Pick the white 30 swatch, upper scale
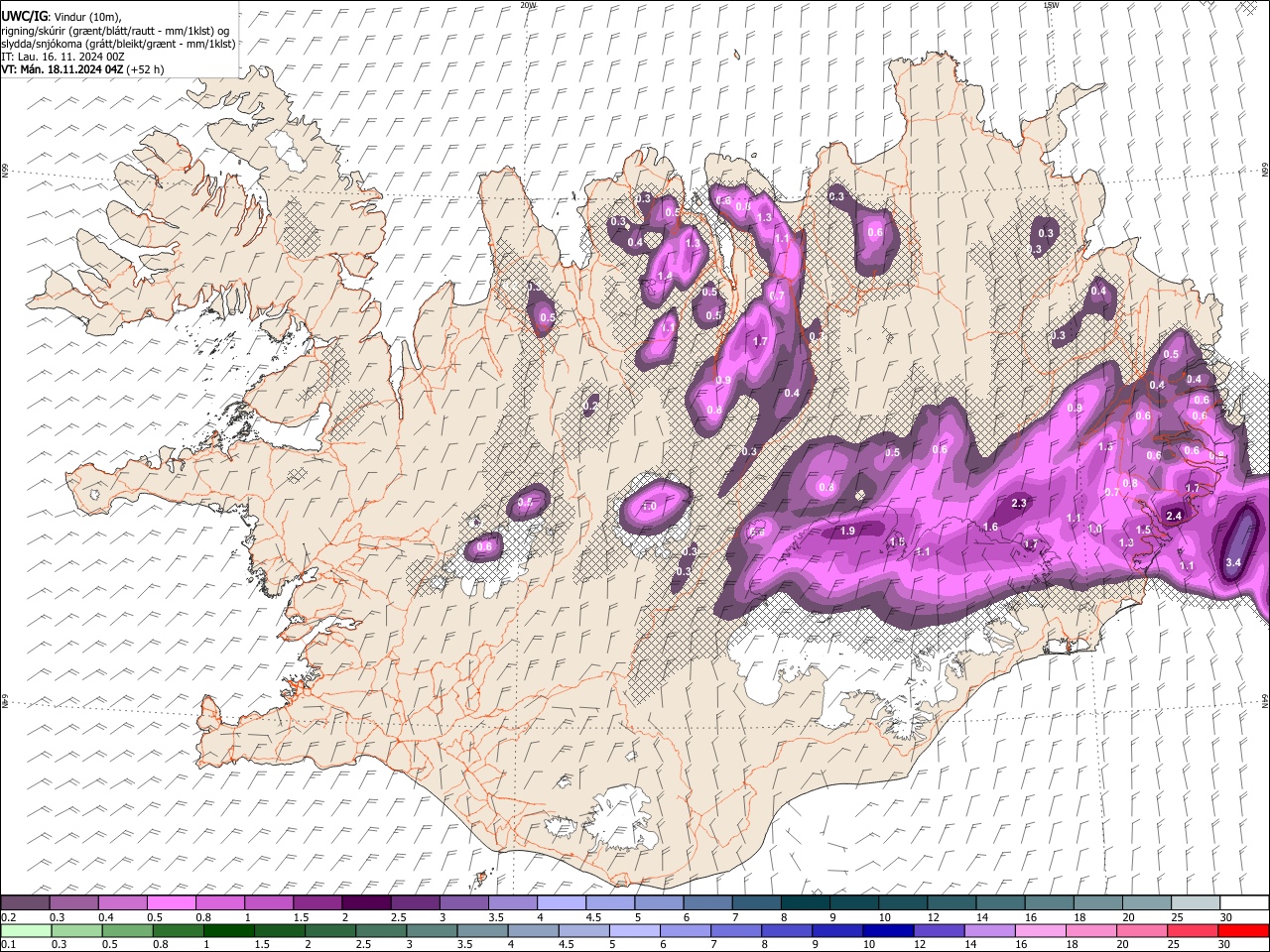Screen dimensions: 1270x952 coord(1243,902)
